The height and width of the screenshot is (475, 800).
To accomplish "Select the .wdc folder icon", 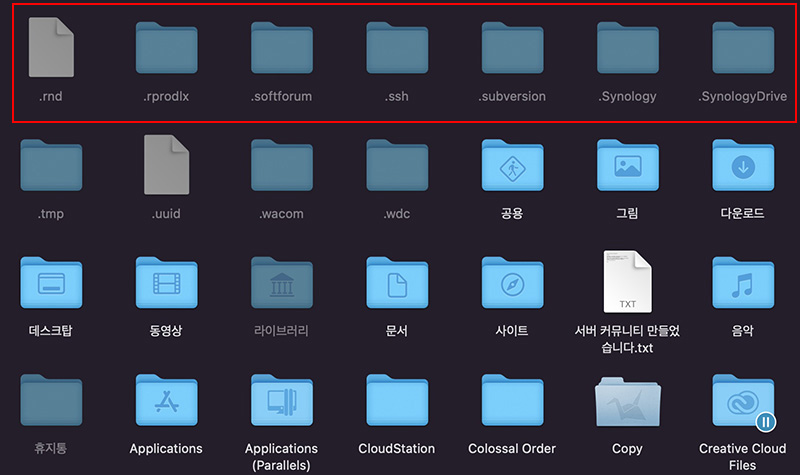I will pyautogui.click(x=397, y=165).
